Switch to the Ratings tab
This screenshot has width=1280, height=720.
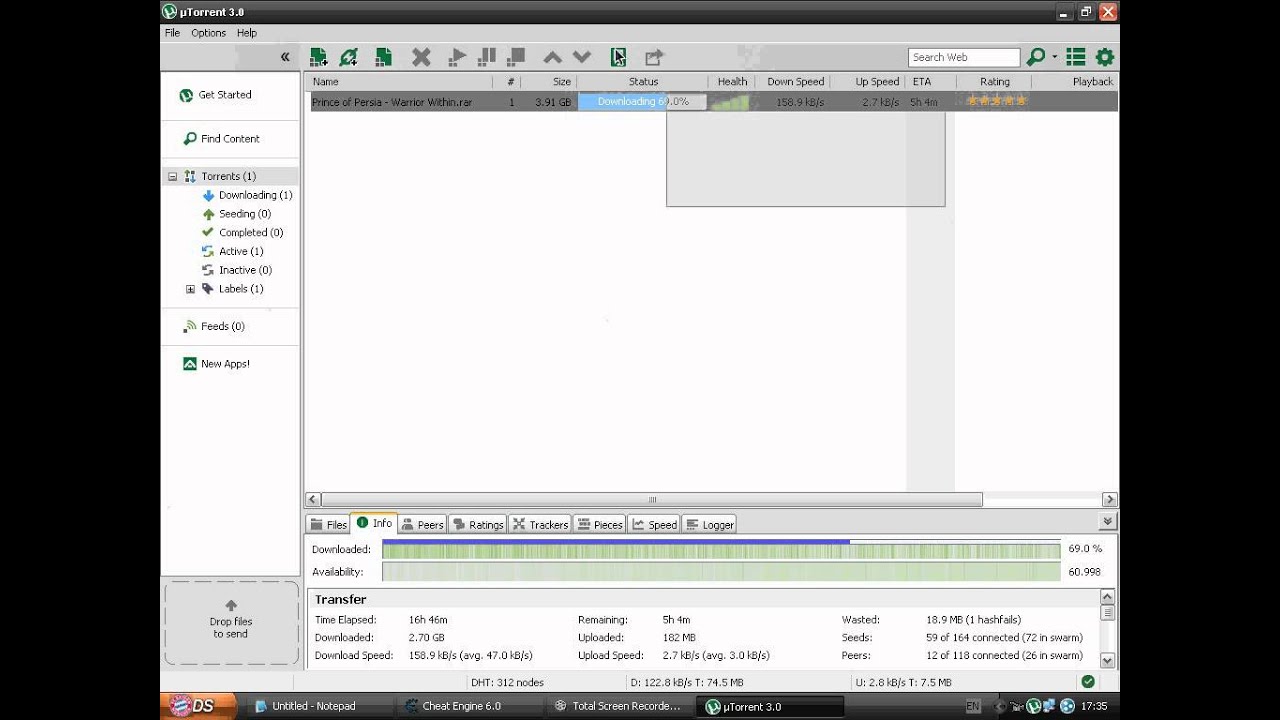[x=477, y=524]
